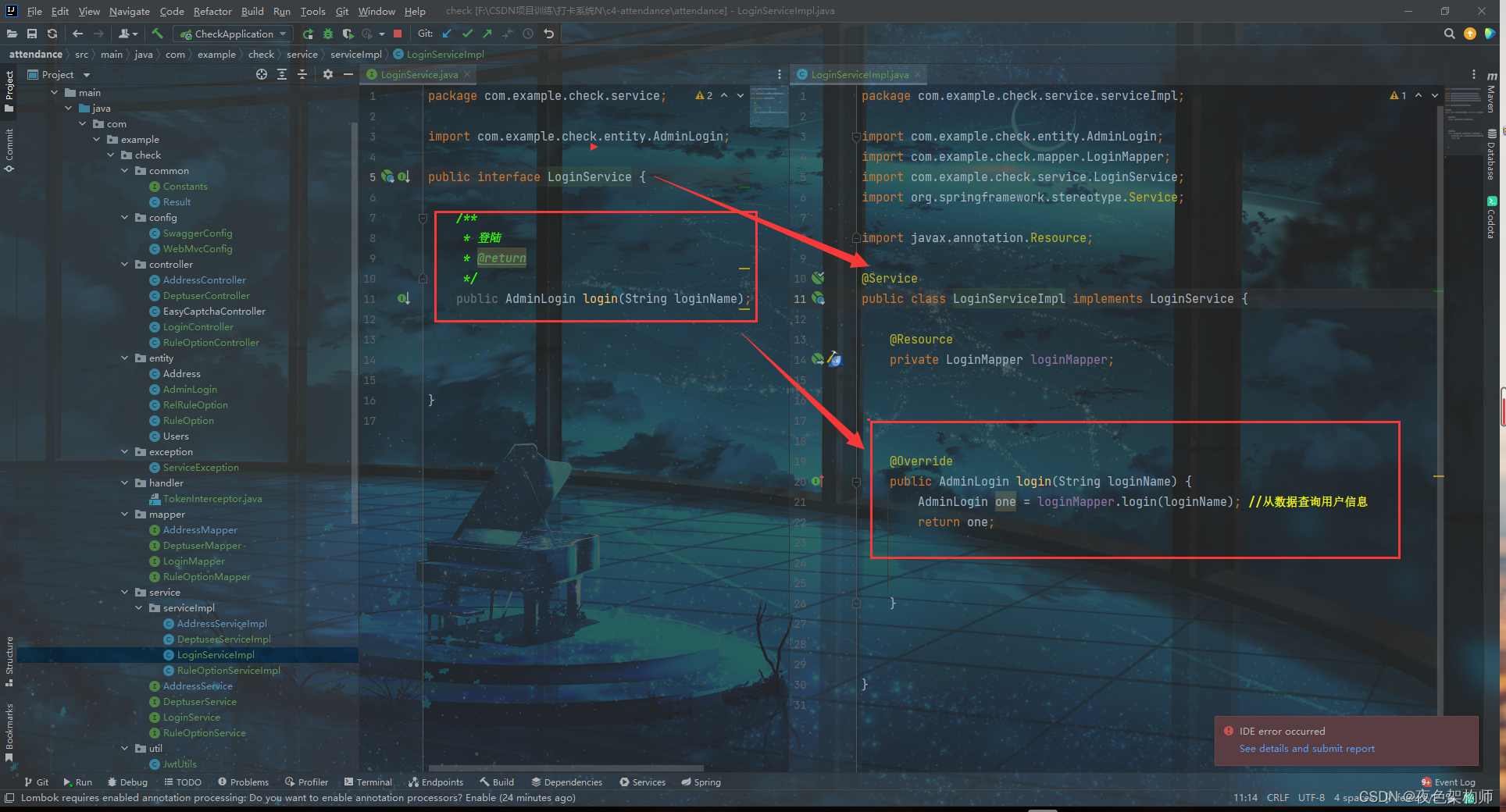Image resolution: width=1506 pixels, height=812 pixels.
Task: Switch to the LoginService.java tab
Action: point(419,75)
